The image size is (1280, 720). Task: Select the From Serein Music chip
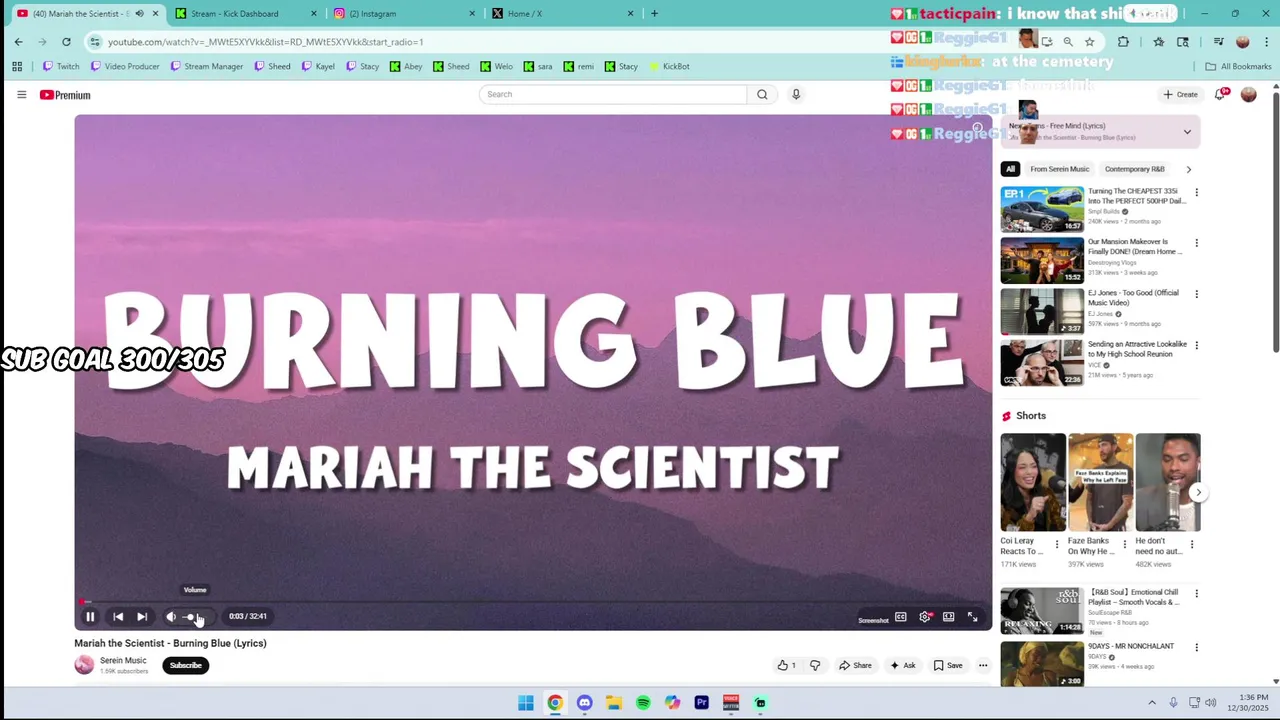coord(1059,169)
